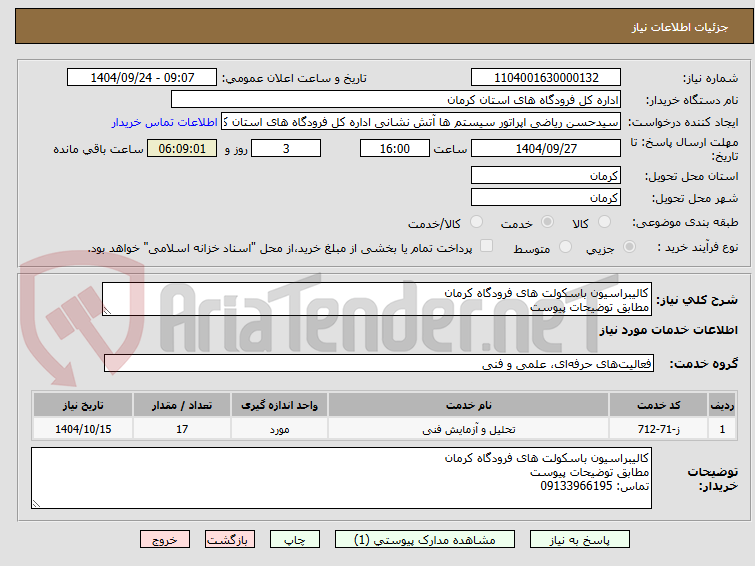
Task: Open اطلاعات تماس خریدار link
Action: click(x=165, y=122)
